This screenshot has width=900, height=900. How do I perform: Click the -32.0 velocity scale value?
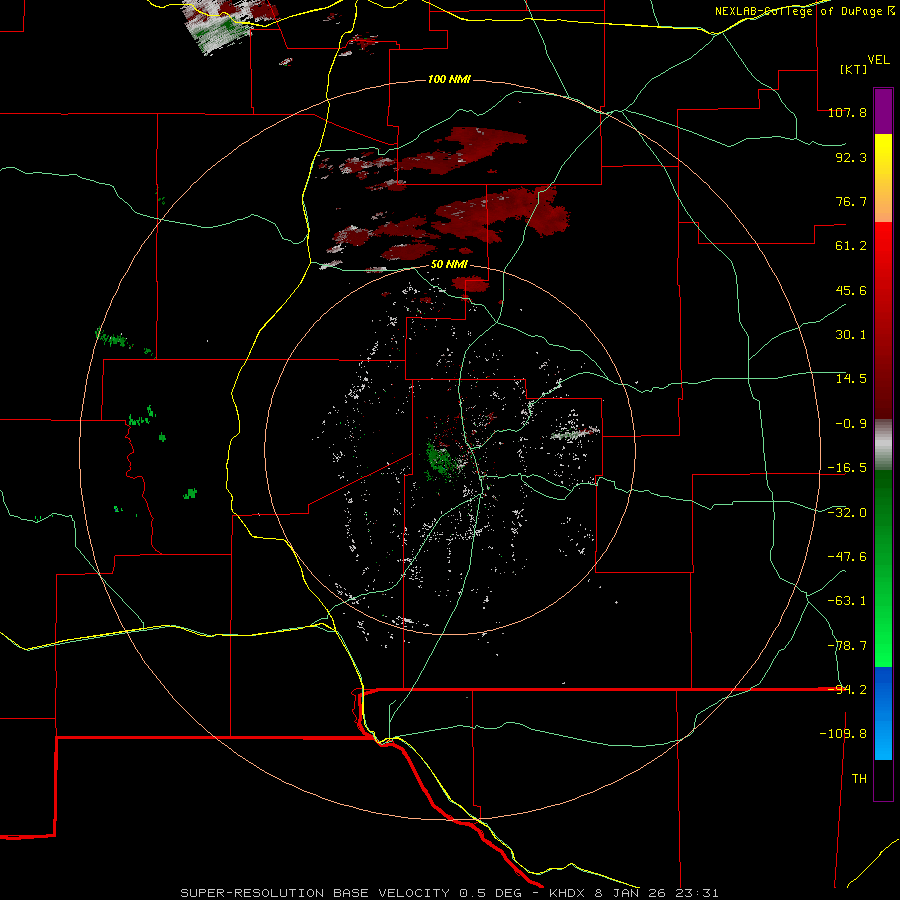point(847,513)
